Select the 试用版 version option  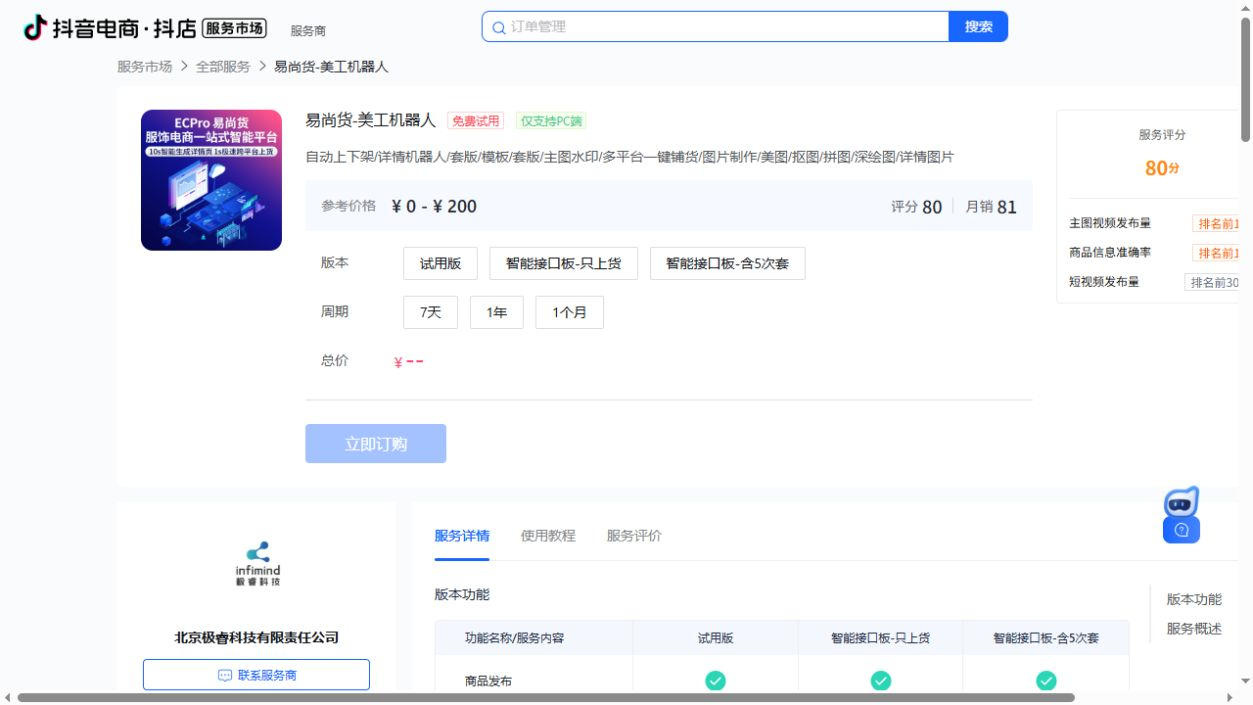coord(440,263)
